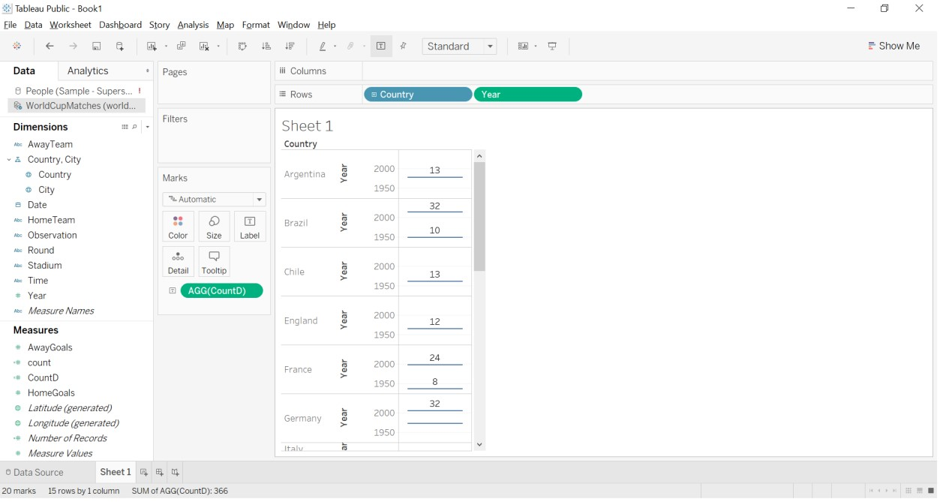Image resolution: width=940 pixels, height=502 pixels.
Task: Click the Detail marks card button
Action: (178, 262)
